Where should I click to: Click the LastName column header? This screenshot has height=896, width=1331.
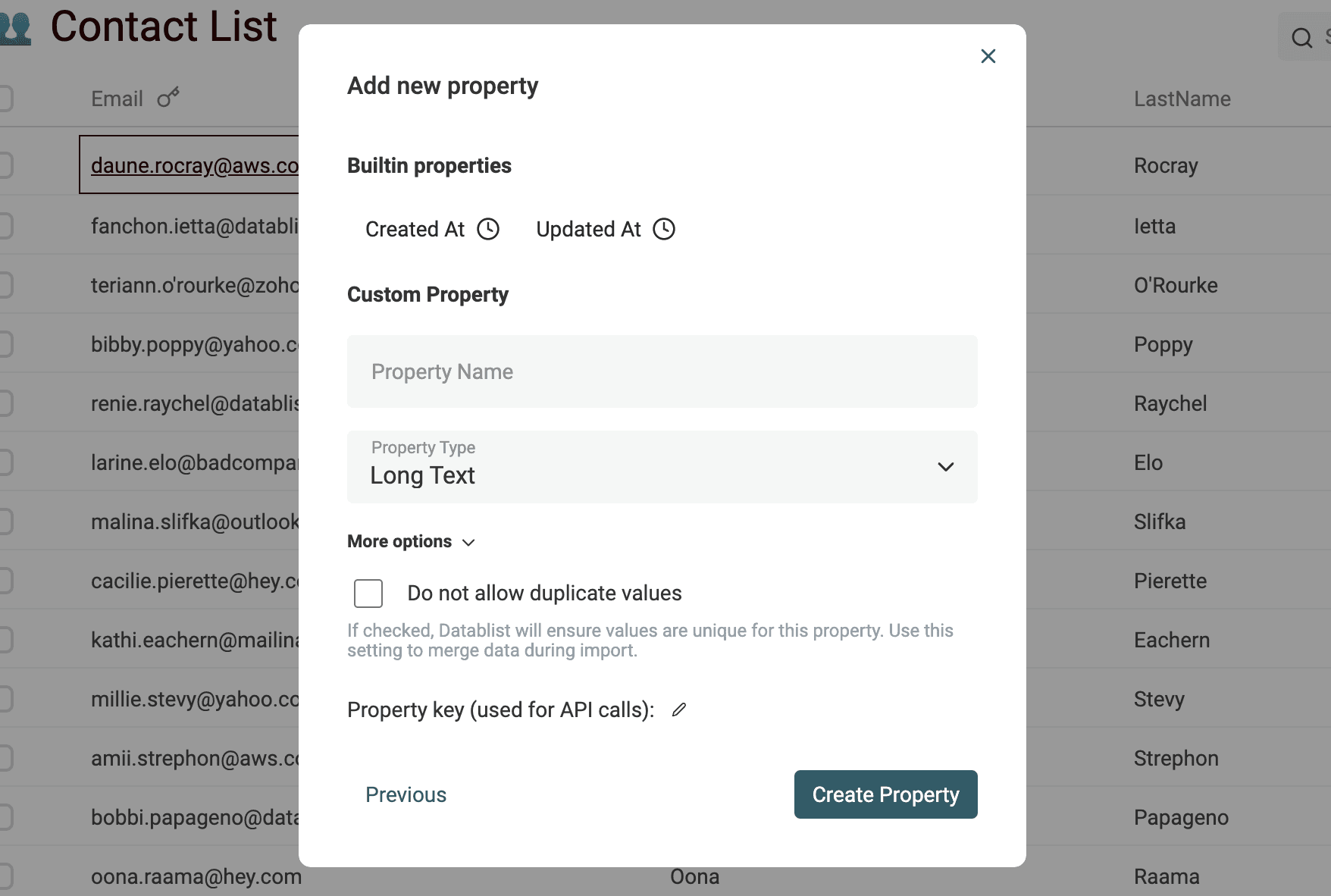tap(1182, 99)
